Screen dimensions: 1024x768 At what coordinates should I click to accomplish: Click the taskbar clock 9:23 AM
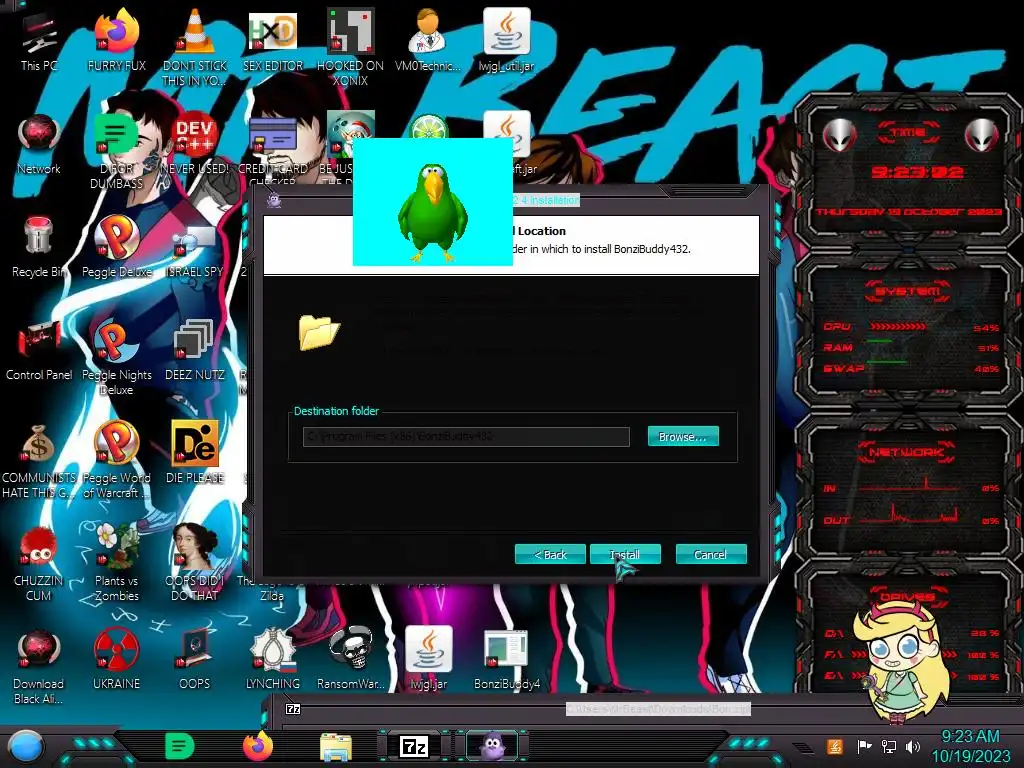970,746
